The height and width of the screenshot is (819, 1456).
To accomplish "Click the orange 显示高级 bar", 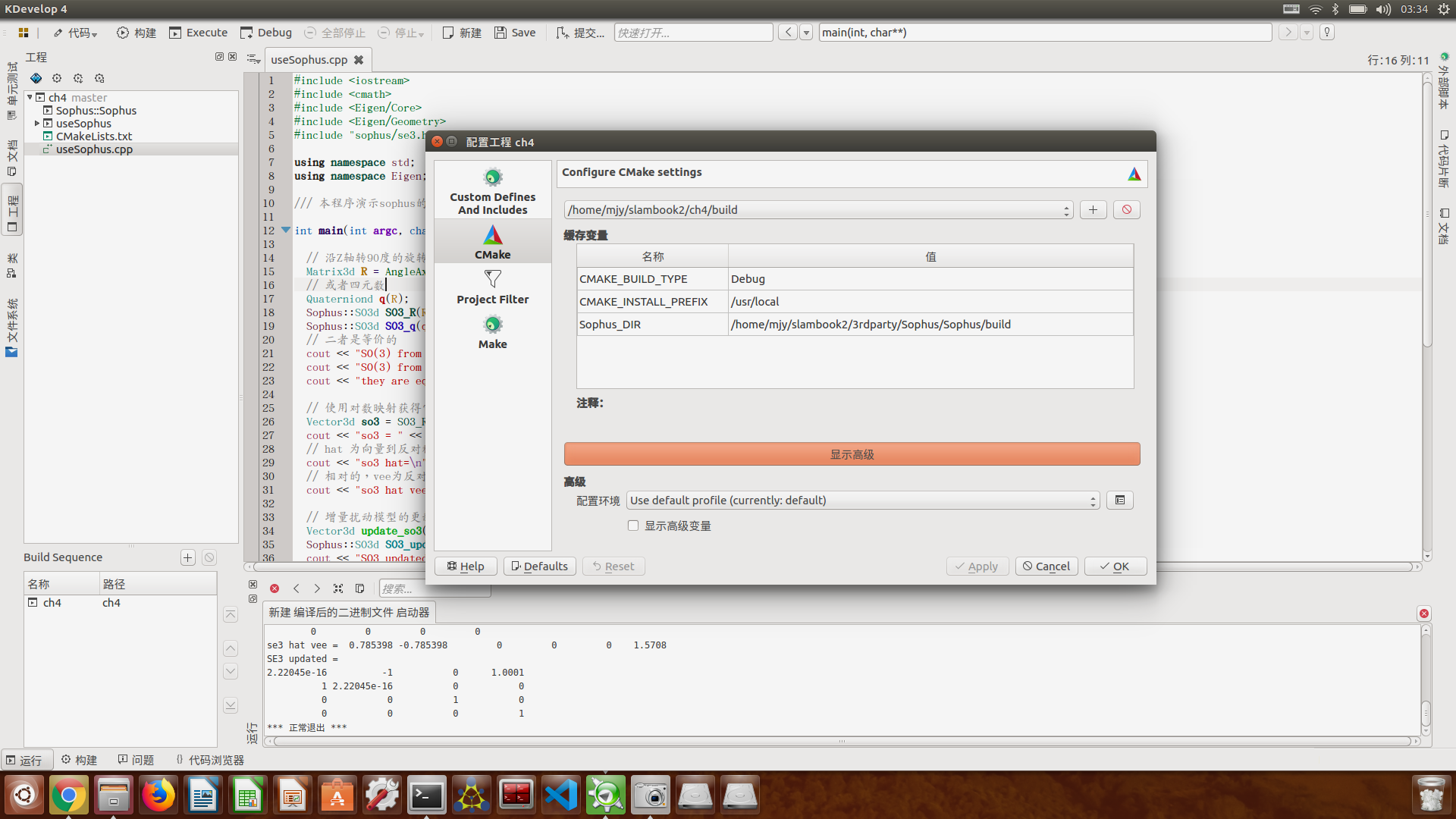I will 852,454.
